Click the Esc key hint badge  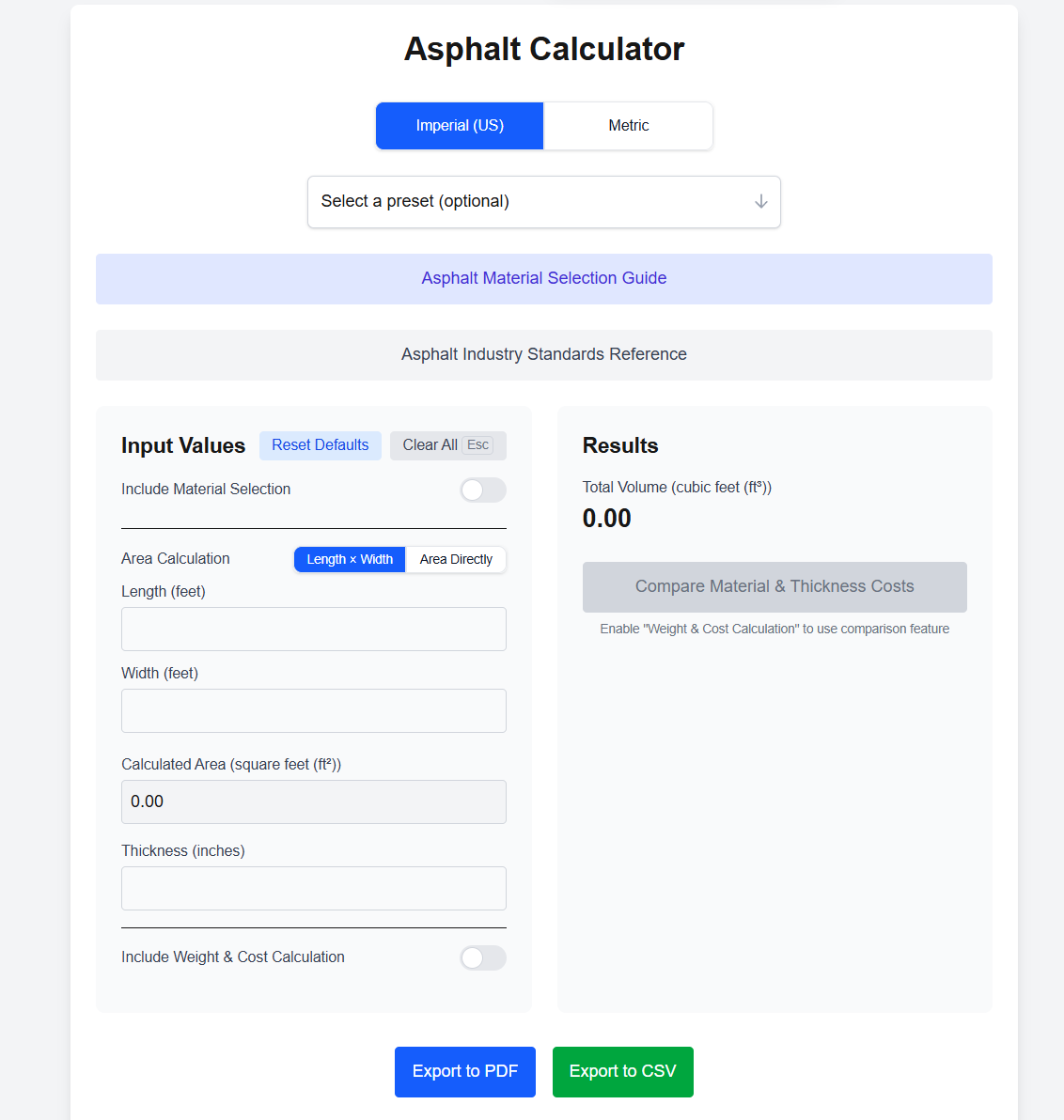(477, 445)
